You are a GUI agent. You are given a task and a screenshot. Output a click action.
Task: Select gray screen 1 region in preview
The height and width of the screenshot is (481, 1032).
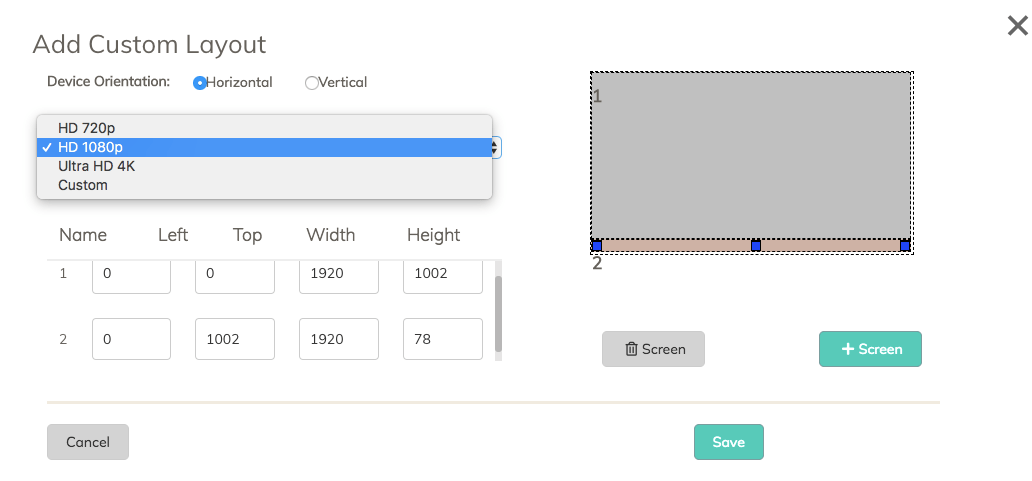(751, 155)
